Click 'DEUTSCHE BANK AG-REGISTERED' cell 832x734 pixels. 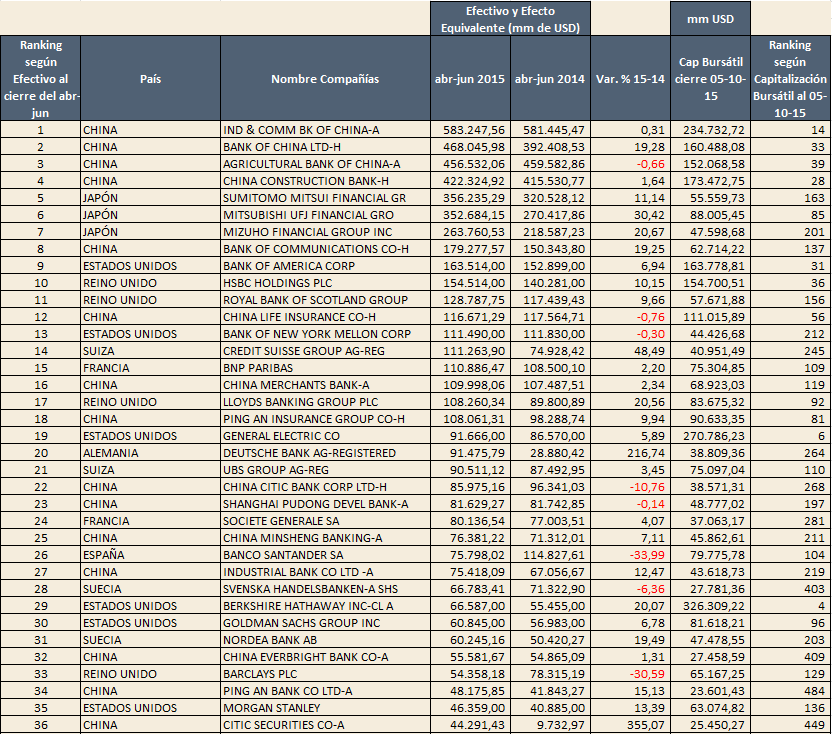point(325,453)
